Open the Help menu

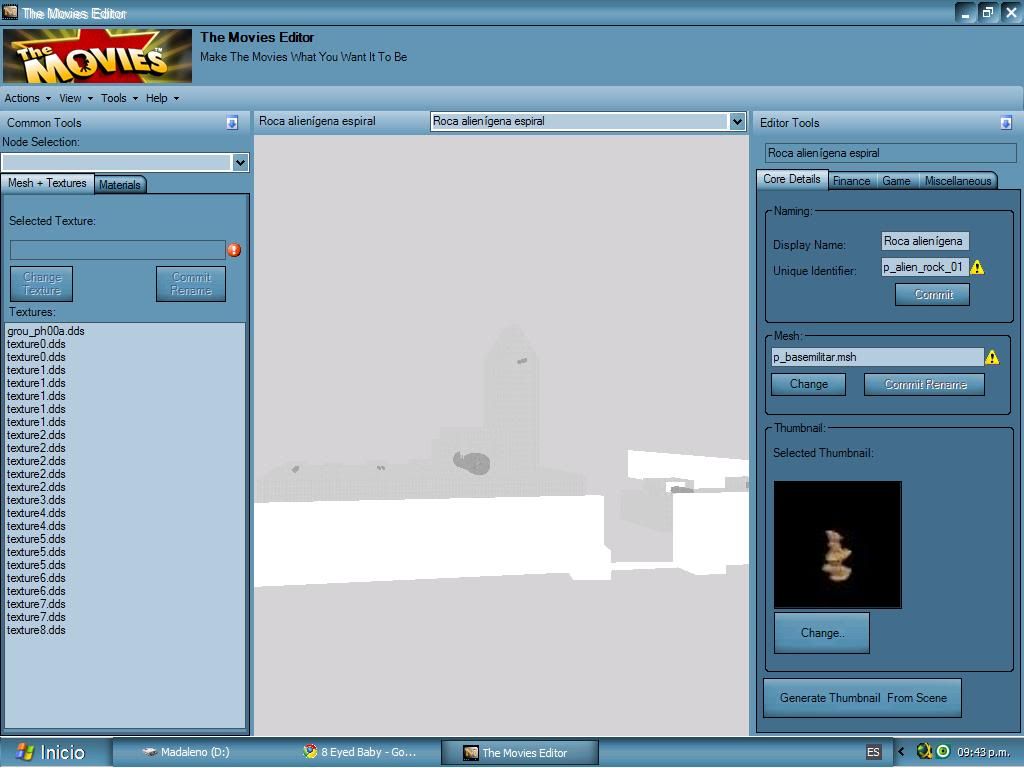pyautogui.click(x=162, y=98)
